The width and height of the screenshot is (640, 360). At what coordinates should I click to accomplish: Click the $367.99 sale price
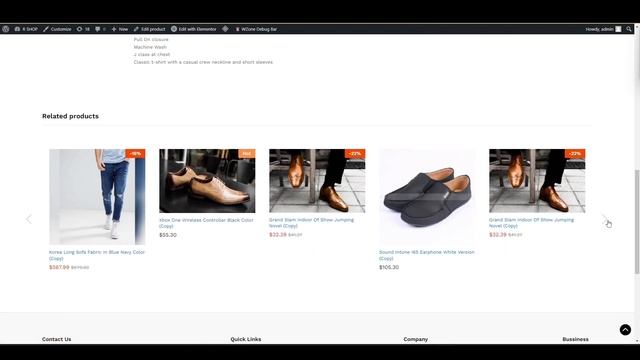59,267
